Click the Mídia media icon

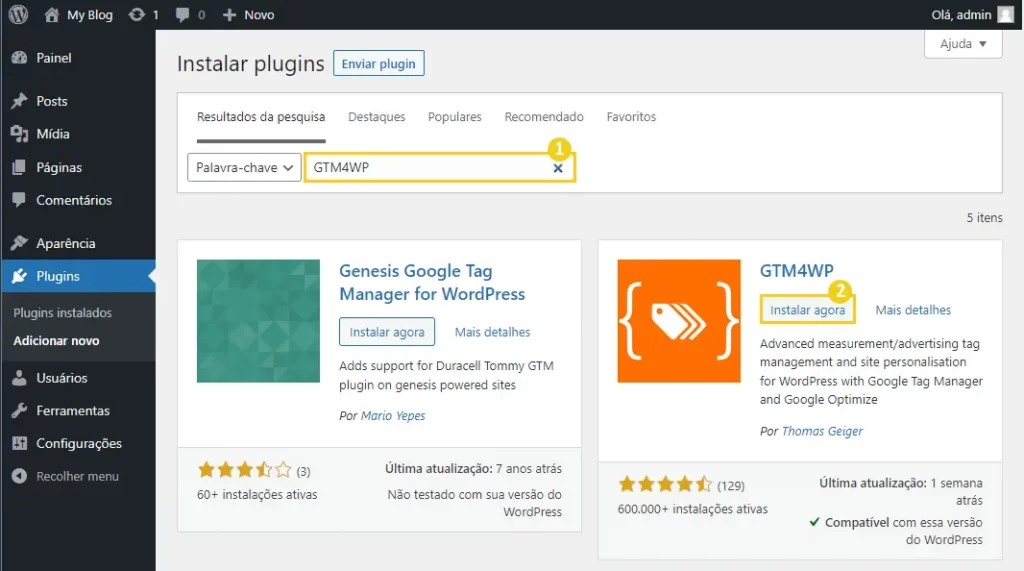(x=20, y=134)
